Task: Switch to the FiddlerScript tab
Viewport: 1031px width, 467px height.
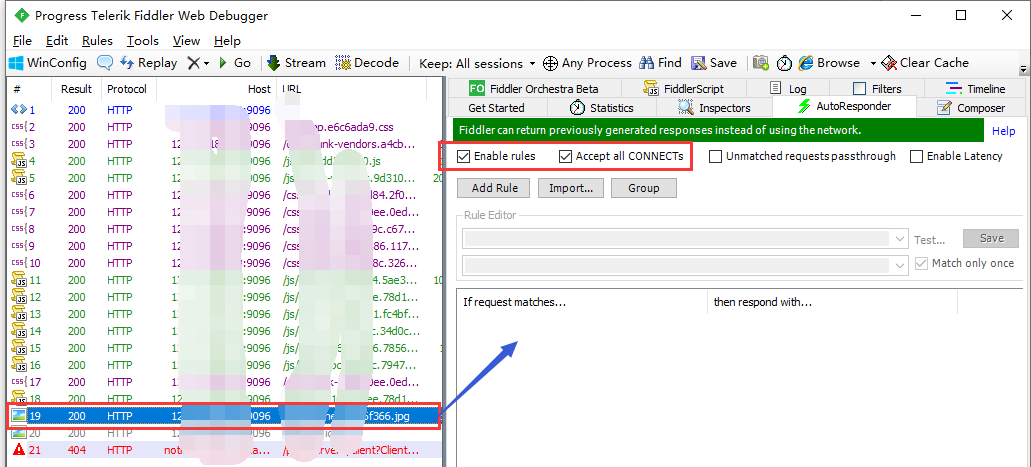Action: (683, 89)
